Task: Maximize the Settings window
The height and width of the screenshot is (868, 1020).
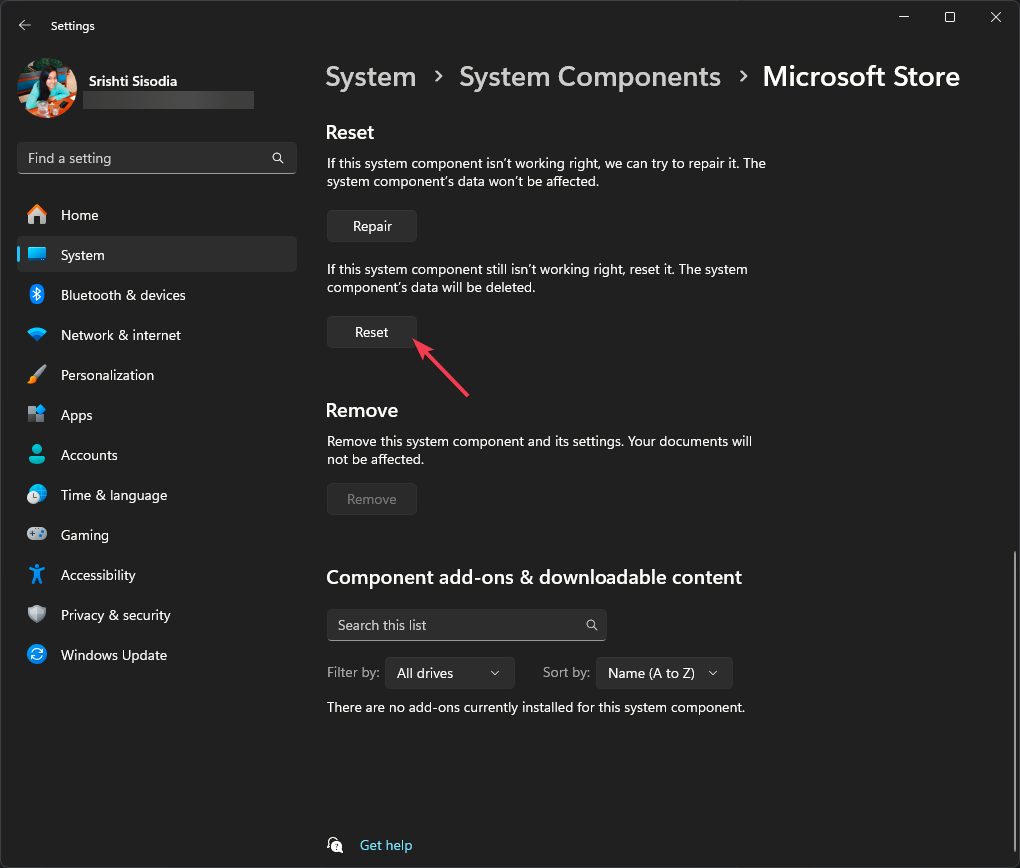Action: [950, 17]
